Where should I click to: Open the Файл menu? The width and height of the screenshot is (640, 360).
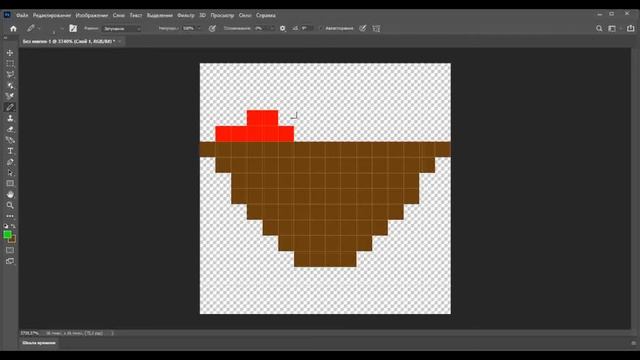[22, 16]
